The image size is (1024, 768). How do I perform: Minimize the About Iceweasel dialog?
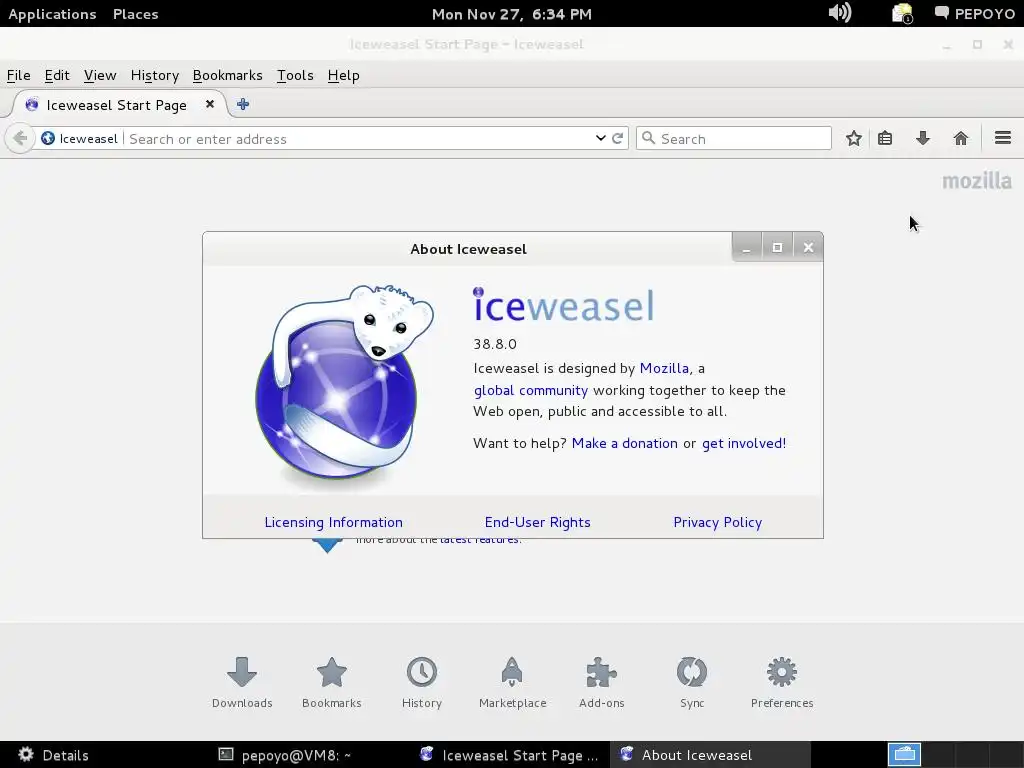point(746,248)
